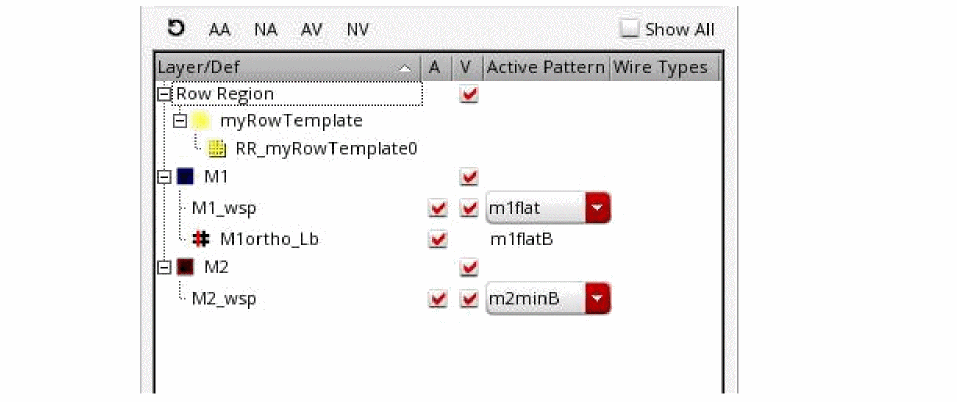957x402 pixels.
Task: Click the M2 dark red layer swatch
Action: (185, 267)
